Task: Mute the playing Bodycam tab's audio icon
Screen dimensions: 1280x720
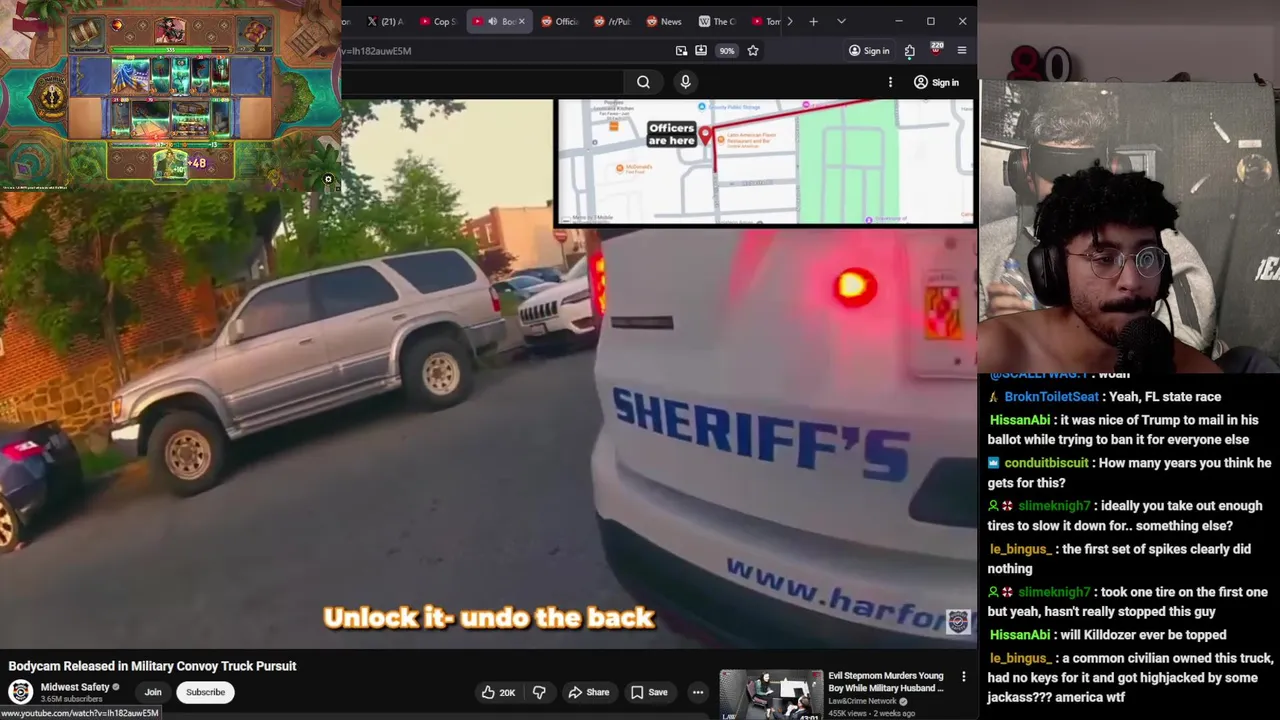Action: click(492, 21)
